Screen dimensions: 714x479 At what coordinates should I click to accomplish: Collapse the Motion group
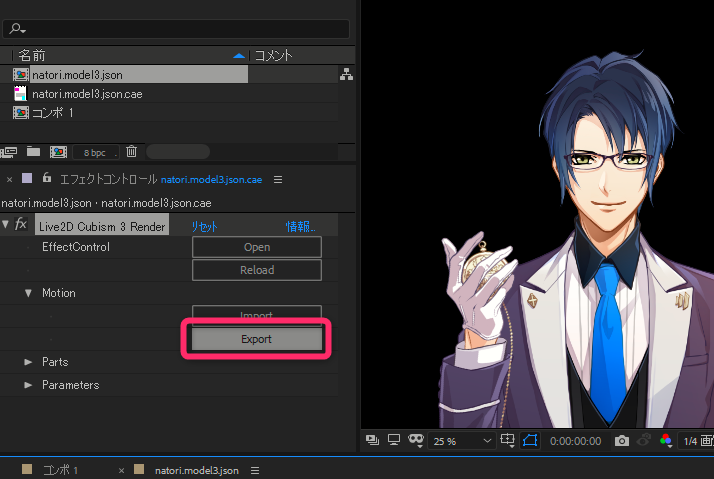tap(28, 293)
